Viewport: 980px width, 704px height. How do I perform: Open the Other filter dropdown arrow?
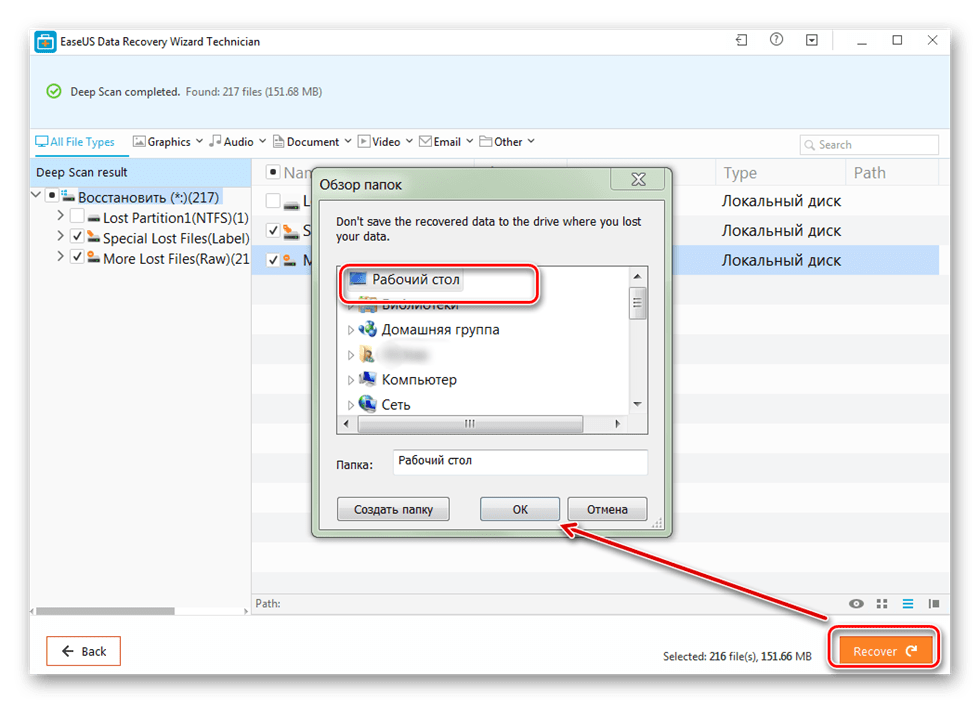531,141
